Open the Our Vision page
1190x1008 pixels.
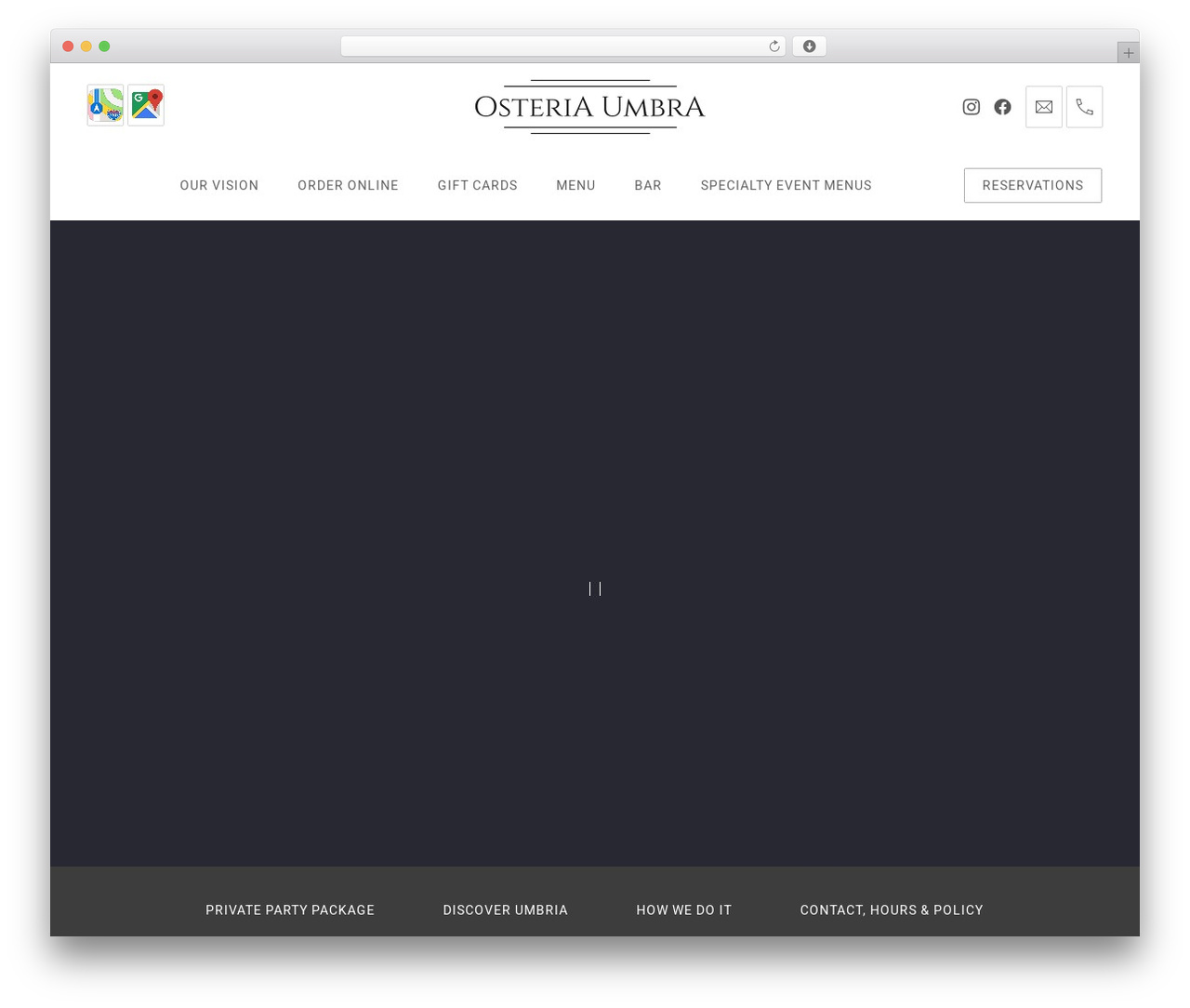[x=219, y=185]
